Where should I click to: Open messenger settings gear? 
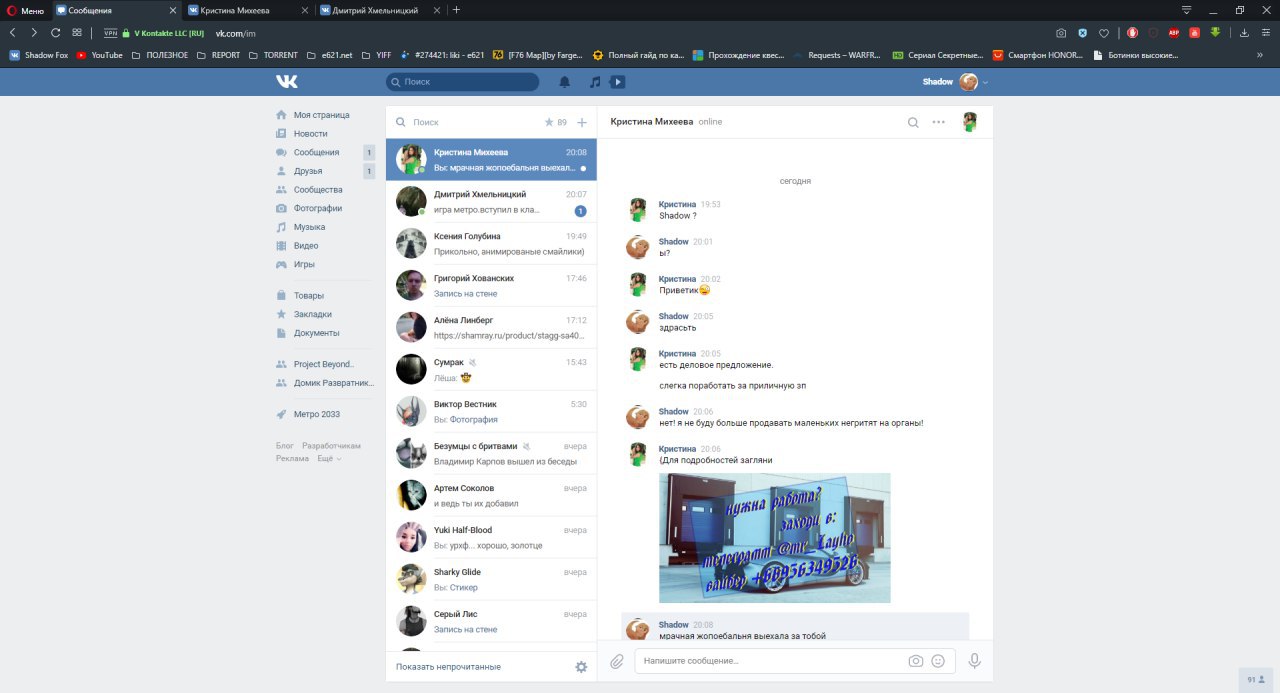(581, 667)
